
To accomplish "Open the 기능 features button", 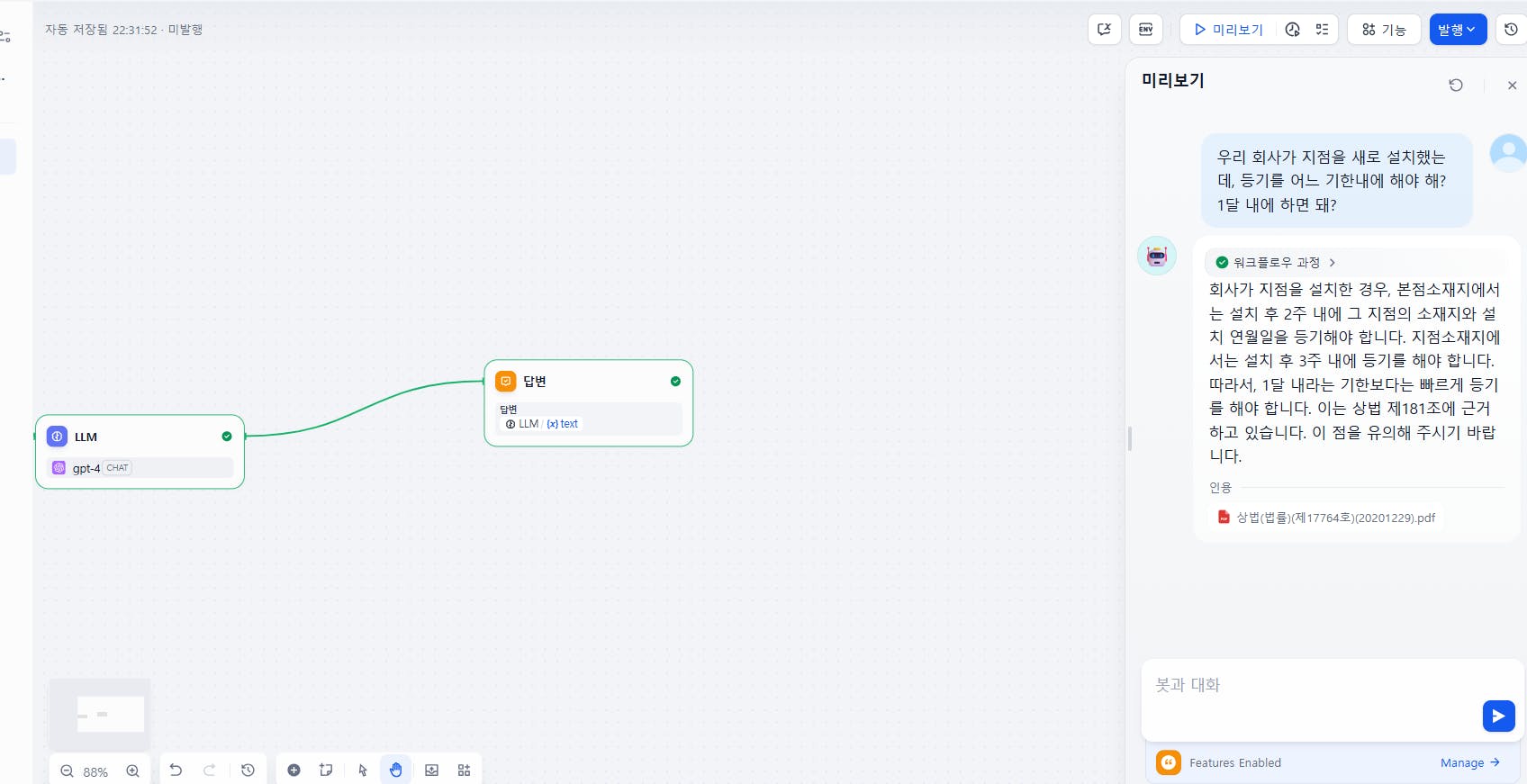I will 1384,30.
